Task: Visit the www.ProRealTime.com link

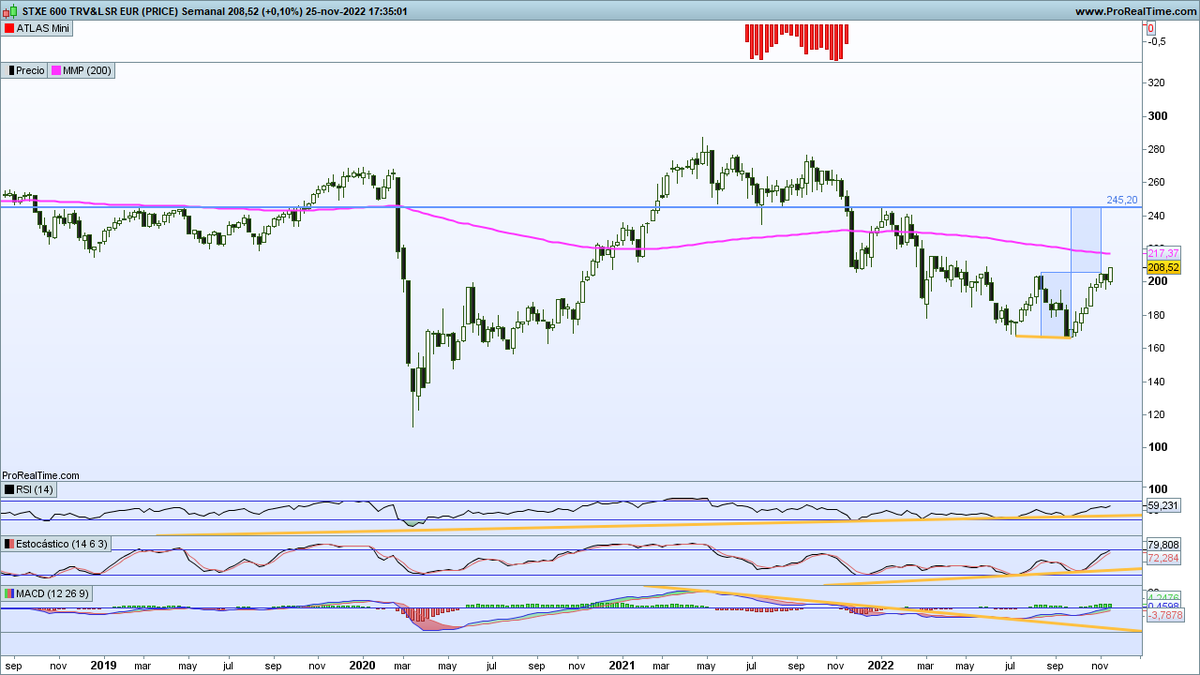Action: coord(1136,11)
